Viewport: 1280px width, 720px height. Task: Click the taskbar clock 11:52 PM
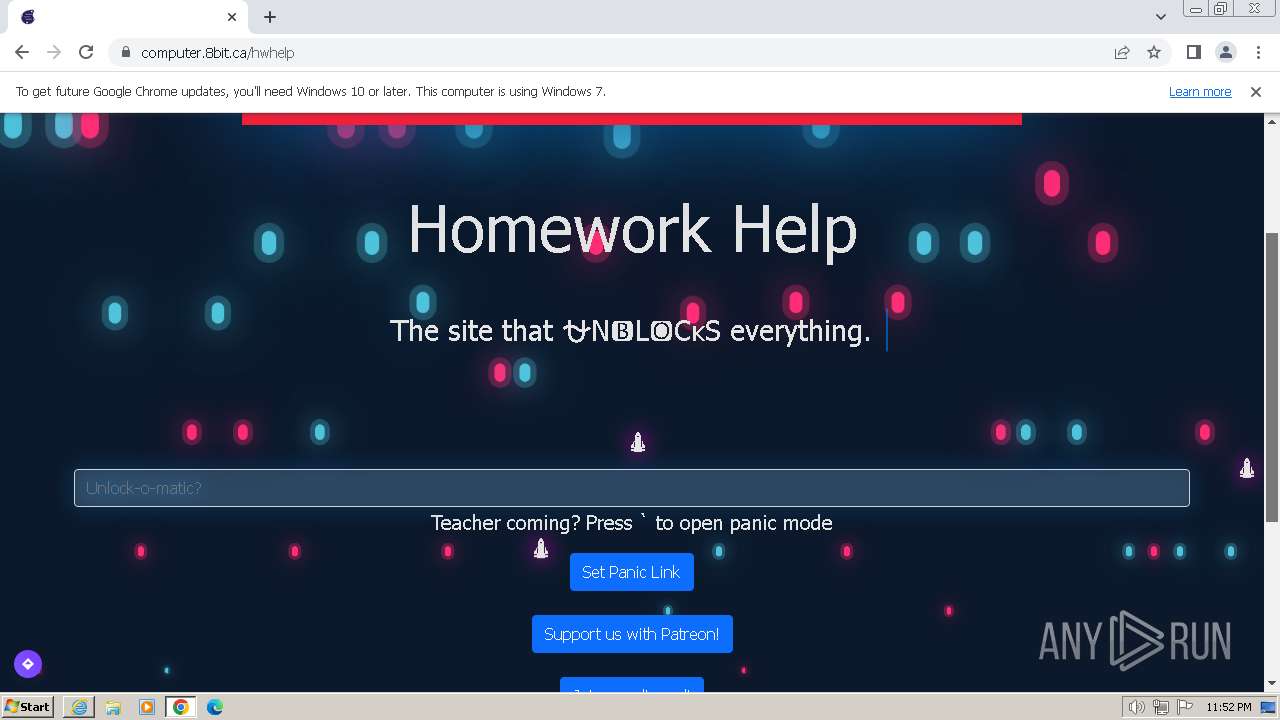pyautogui.click(x=1228, y=707)
